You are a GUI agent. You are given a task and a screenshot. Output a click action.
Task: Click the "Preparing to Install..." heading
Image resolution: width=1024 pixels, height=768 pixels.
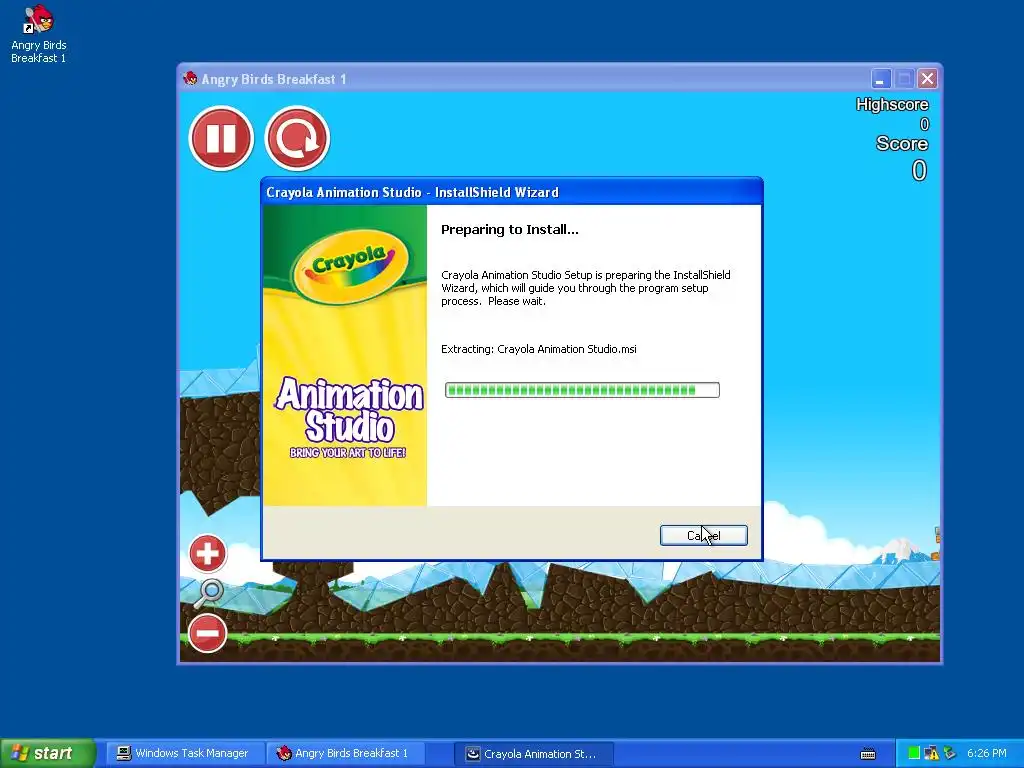(x=509, y=229)
